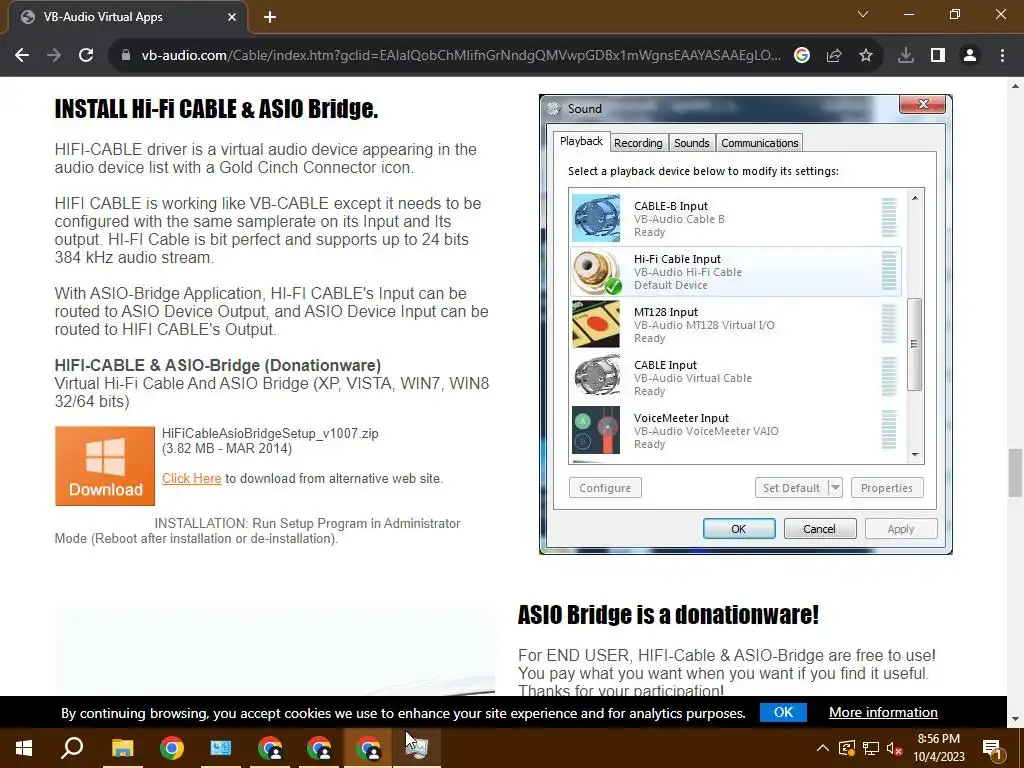1024x768 pixels.
Task: Open first Google Chrome taskbar icon
Action: [172, 748]
